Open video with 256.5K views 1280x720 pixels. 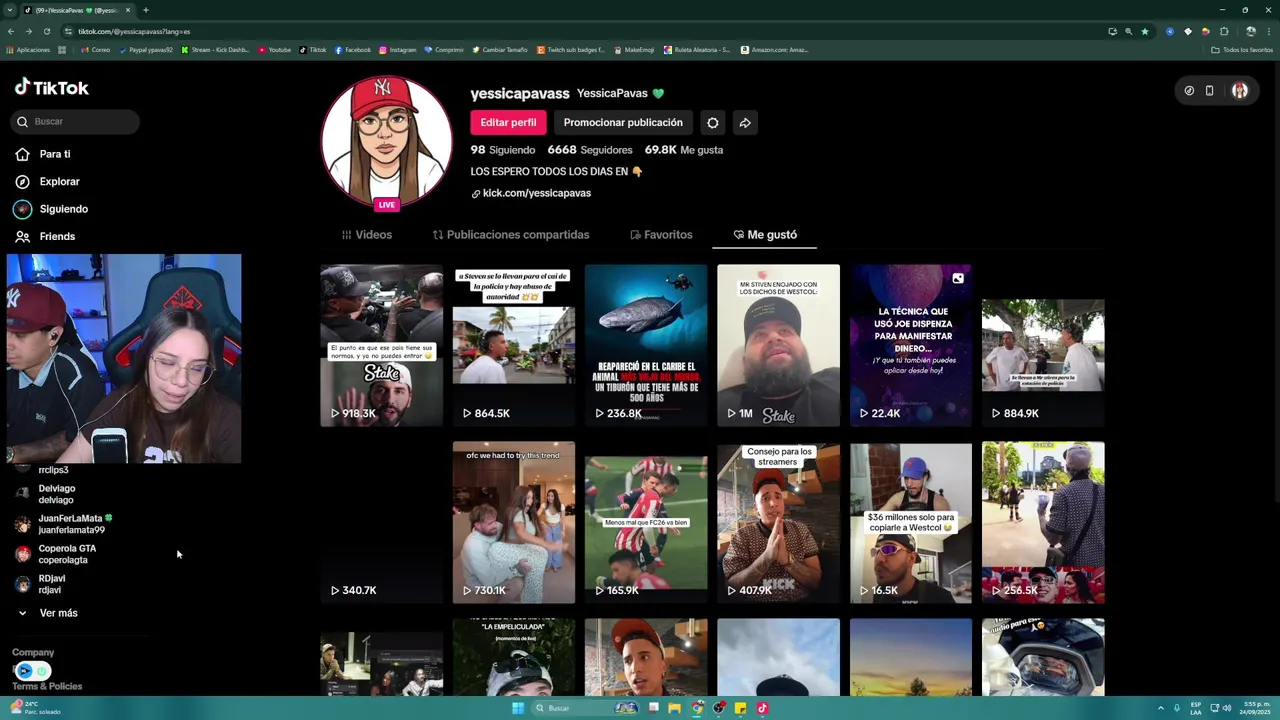(x=1043, y=523)
